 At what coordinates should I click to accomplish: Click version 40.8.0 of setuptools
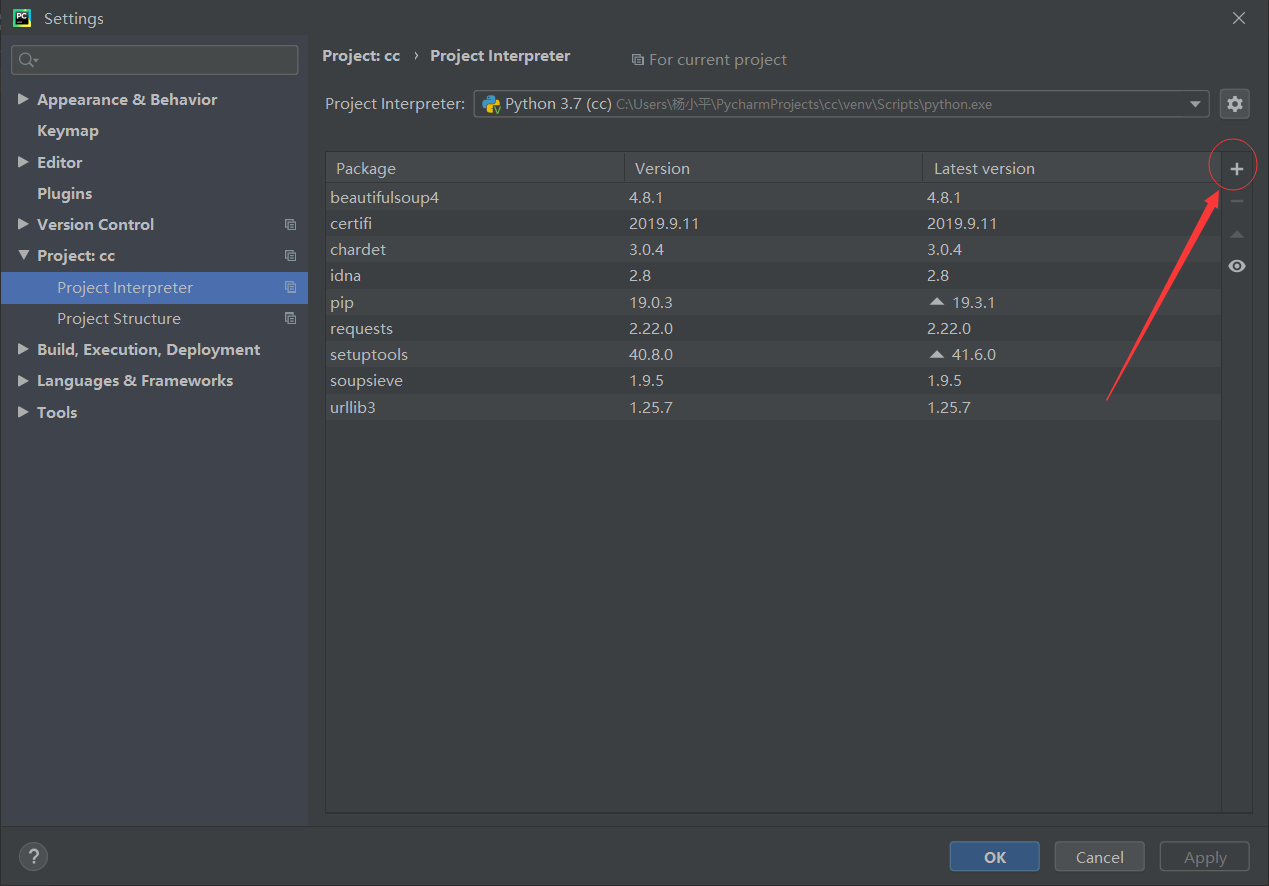(x=651, y=354)
